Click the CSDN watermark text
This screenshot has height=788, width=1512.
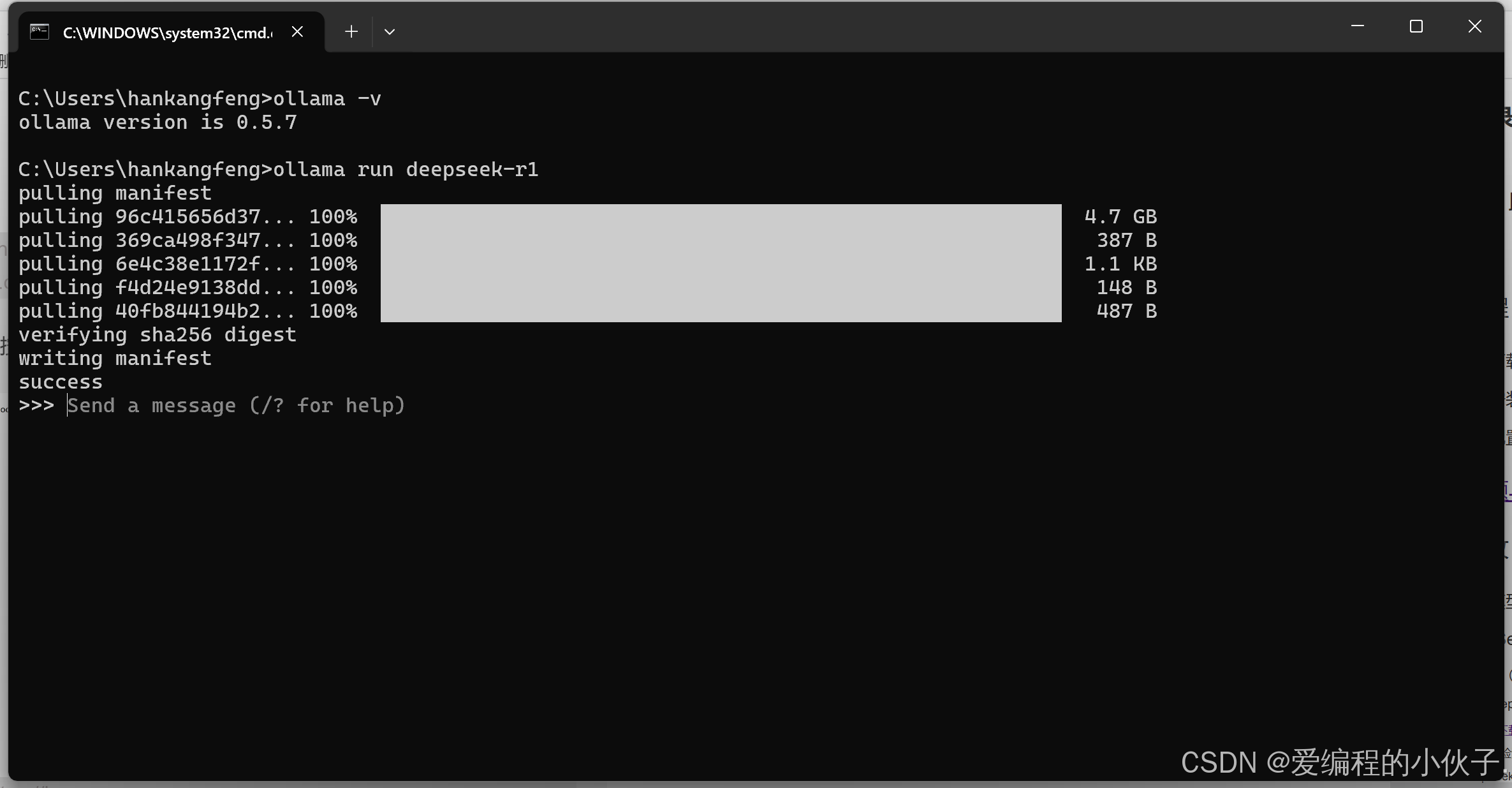[1339, 762]
